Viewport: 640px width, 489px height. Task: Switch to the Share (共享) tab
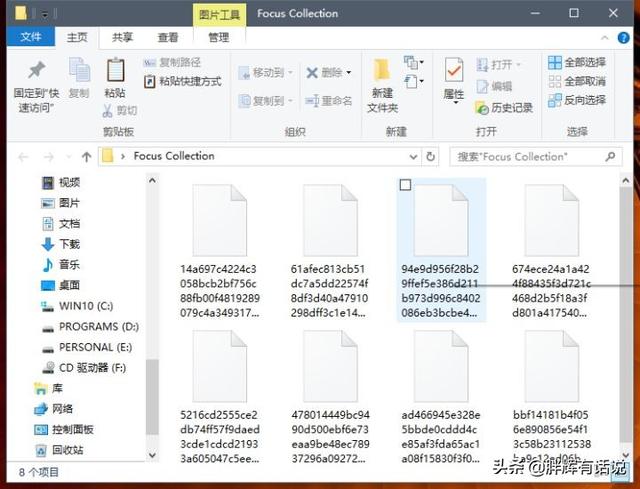[122, 38]
